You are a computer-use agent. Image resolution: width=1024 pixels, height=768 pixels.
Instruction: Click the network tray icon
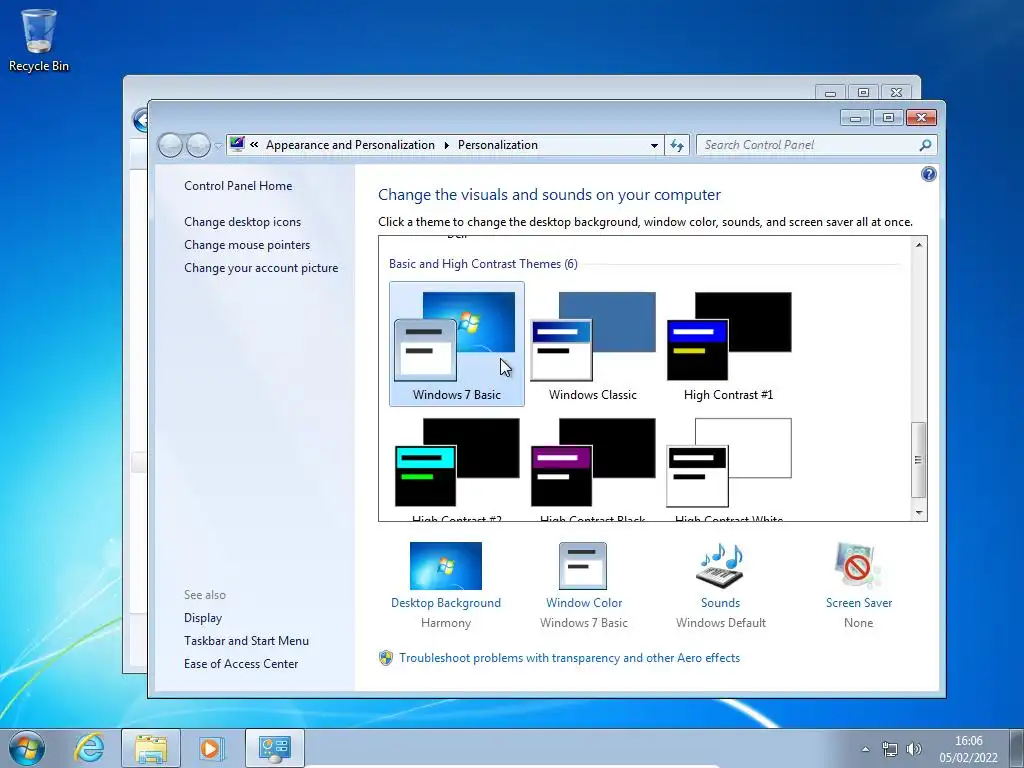coord(889,749)
